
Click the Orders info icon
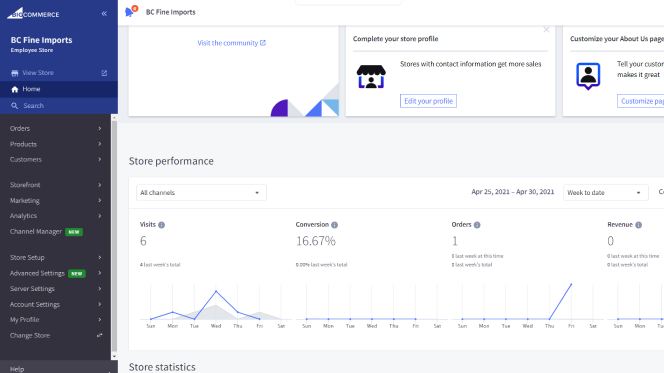click(x=477, y=225)
